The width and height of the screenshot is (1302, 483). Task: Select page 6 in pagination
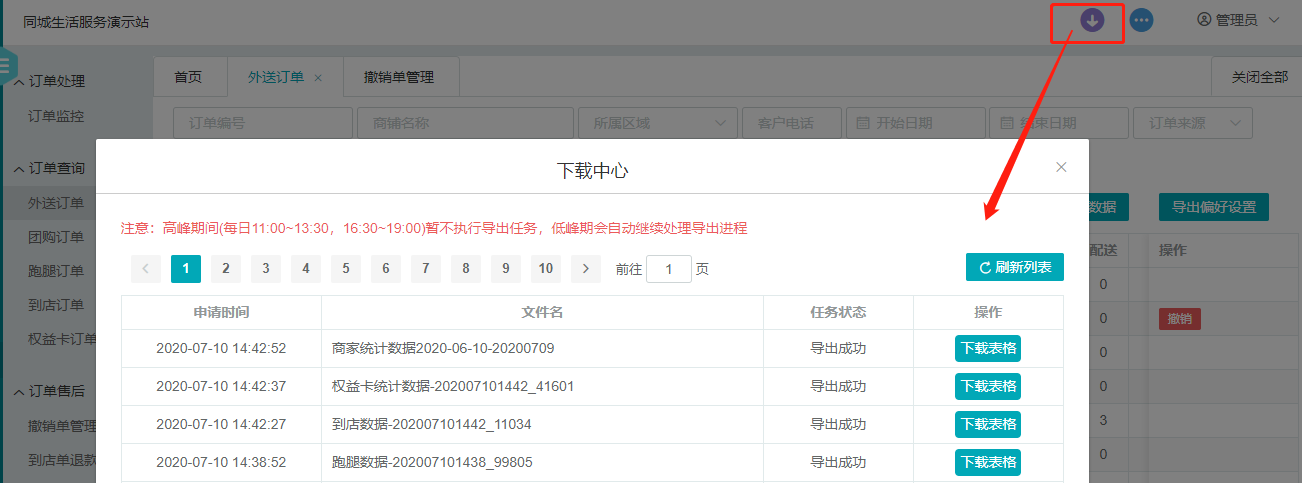tap(386, 268)
